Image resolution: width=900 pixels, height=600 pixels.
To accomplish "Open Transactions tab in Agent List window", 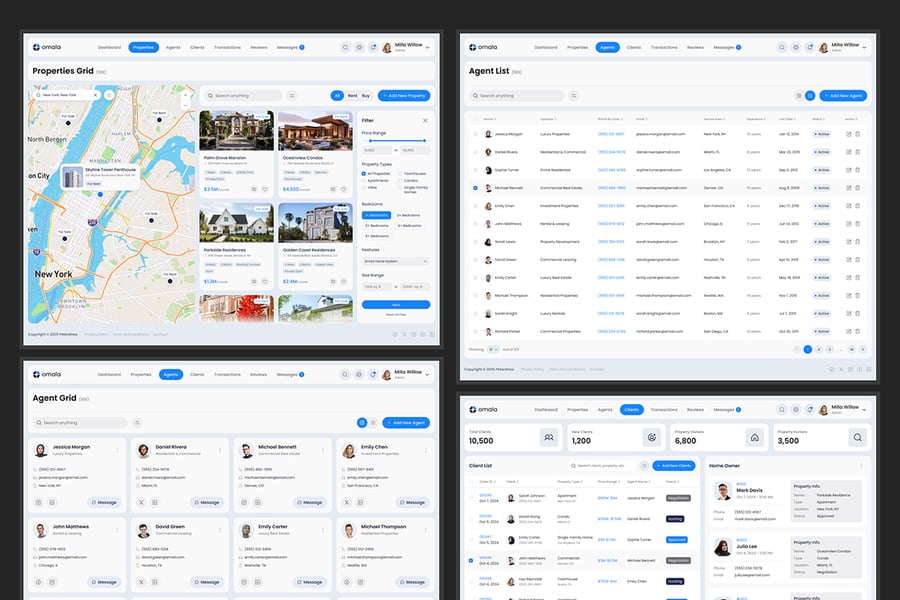I will [x=663, y=47].
